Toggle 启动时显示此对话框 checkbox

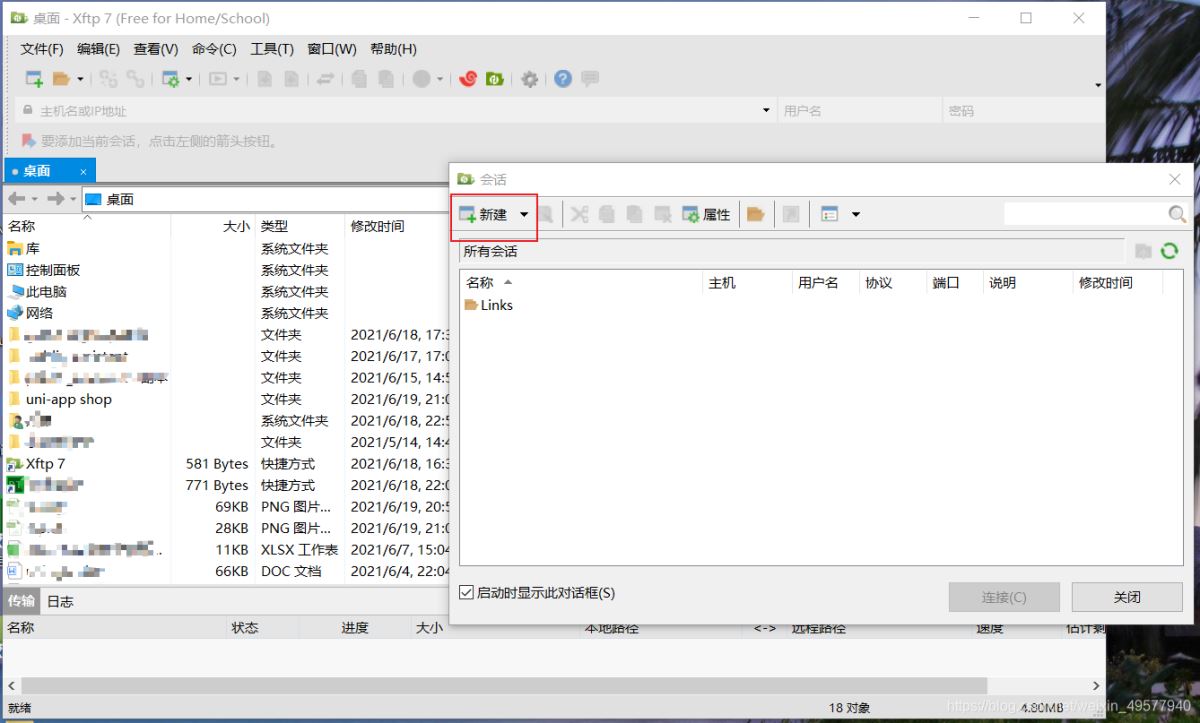coord(466,593)
